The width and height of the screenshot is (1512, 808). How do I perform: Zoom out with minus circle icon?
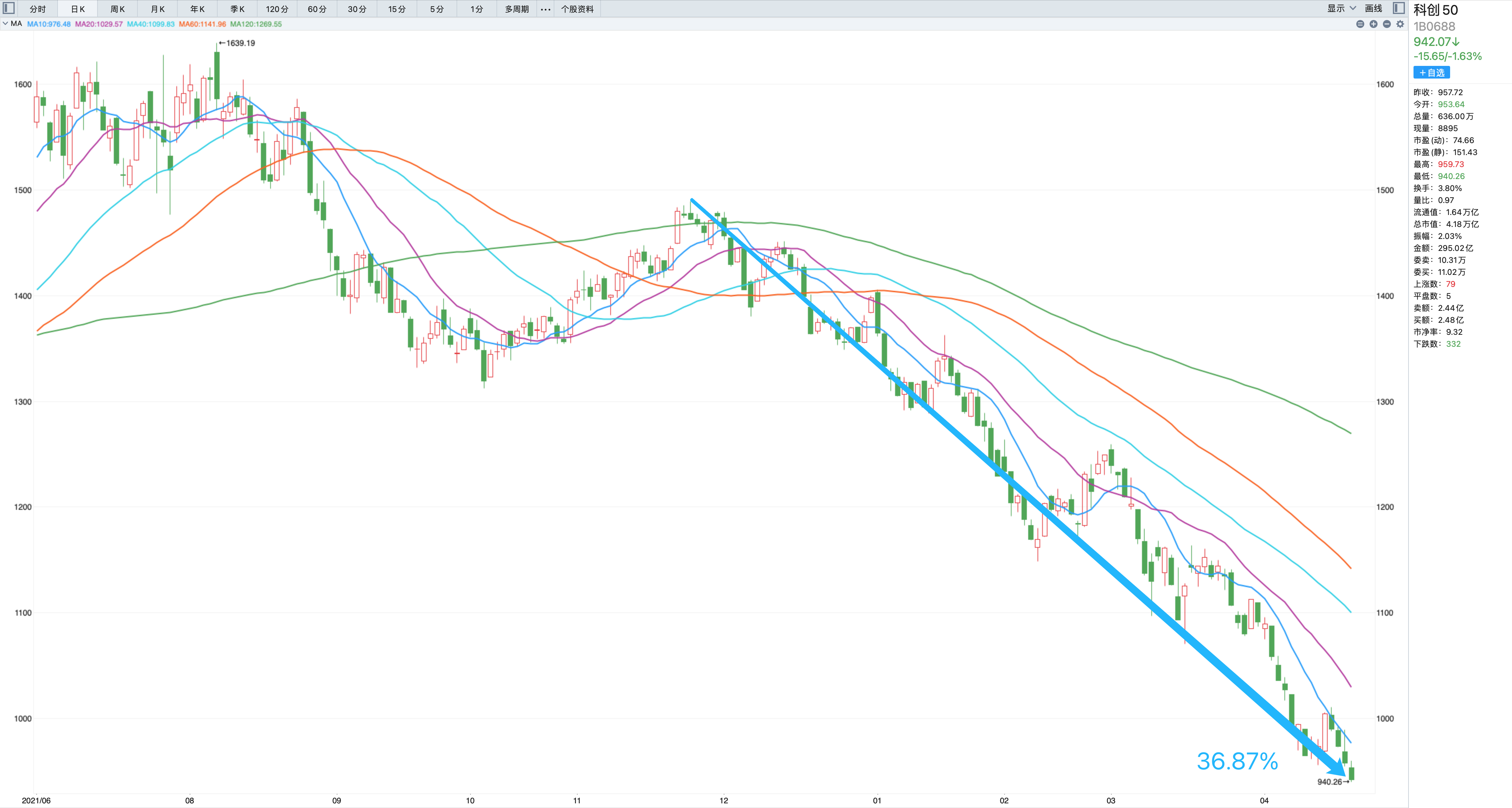pos(1387,24)
